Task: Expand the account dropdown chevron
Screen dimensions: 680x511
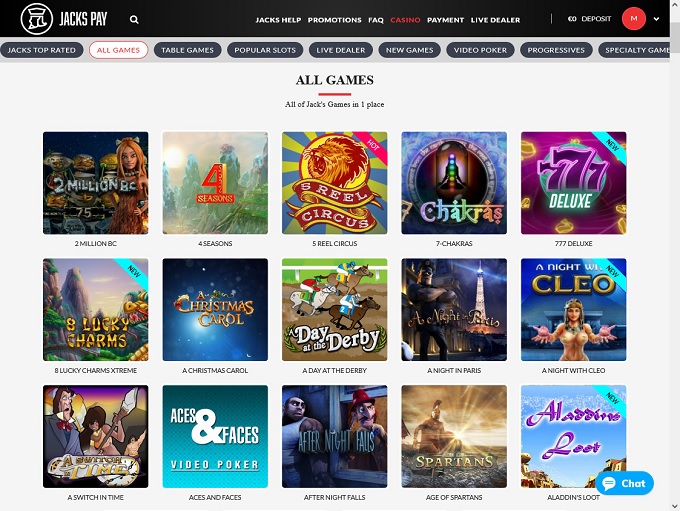Action: pos(657,19)
